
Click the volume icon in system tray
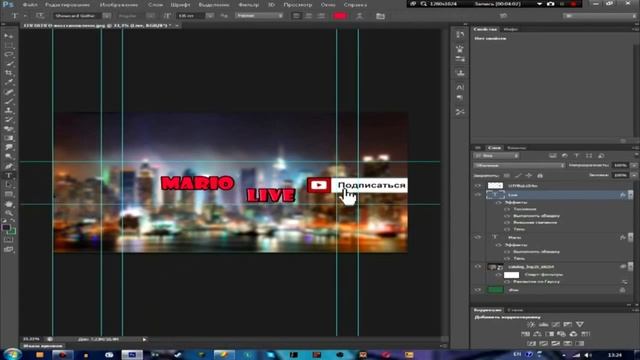[588, 355]
